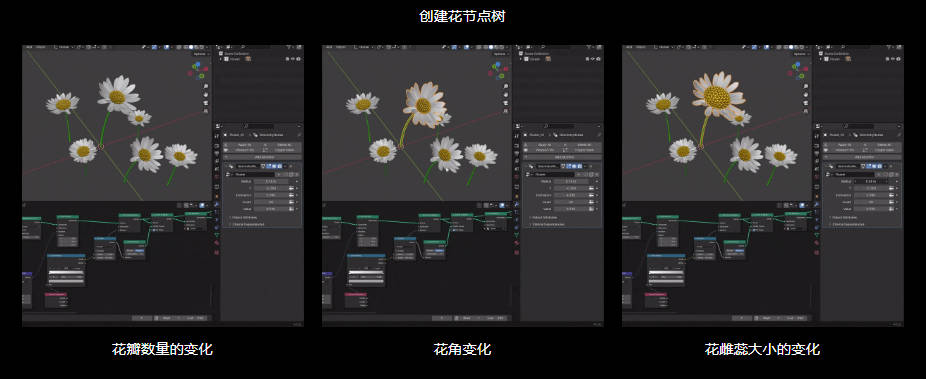The image size is (926, 379).
Task: Expand Output Attributes section in left screenshot modifier
Action: click(x=243, y=218)
